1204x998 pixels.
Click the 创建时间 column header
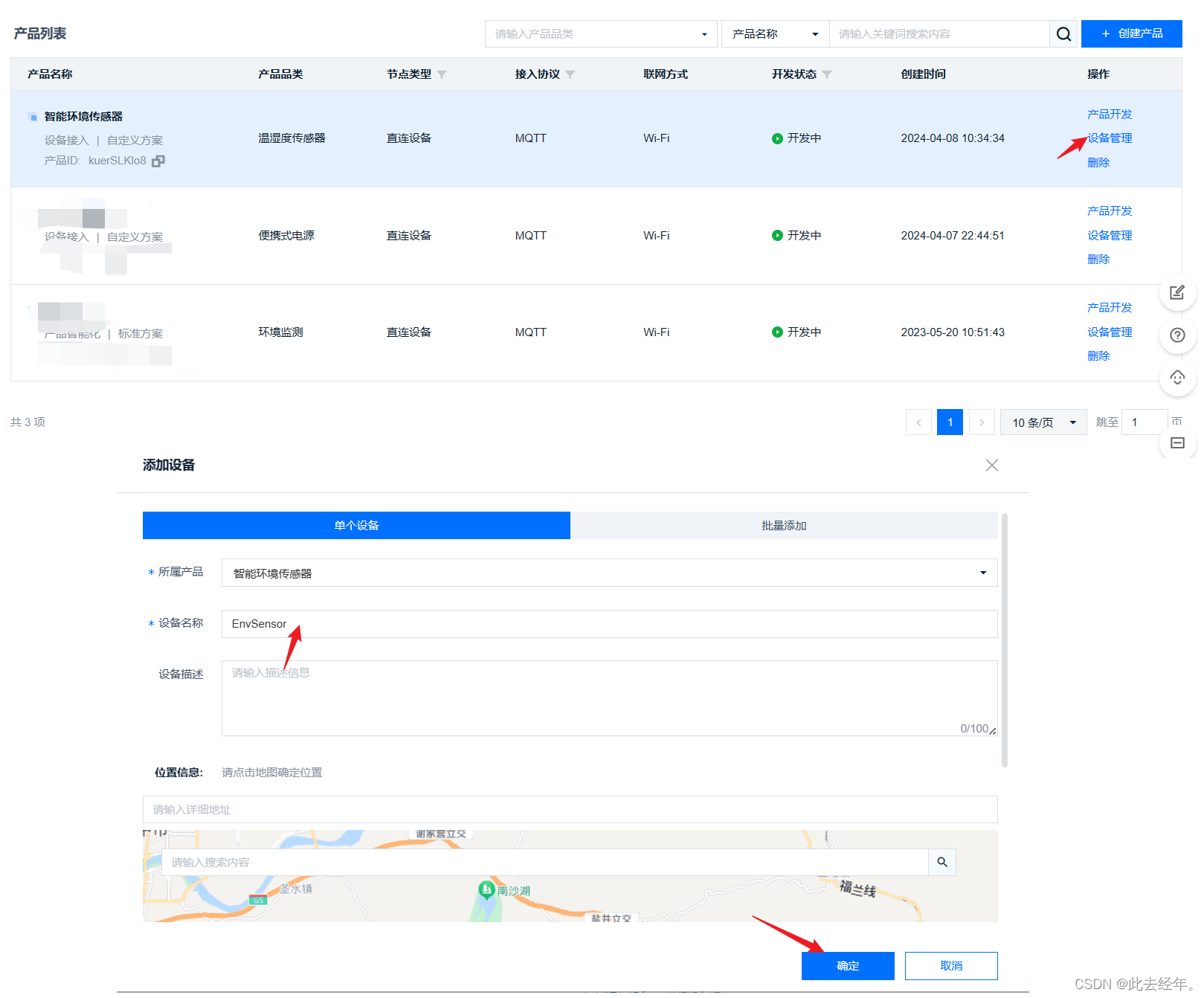[923, 74]
